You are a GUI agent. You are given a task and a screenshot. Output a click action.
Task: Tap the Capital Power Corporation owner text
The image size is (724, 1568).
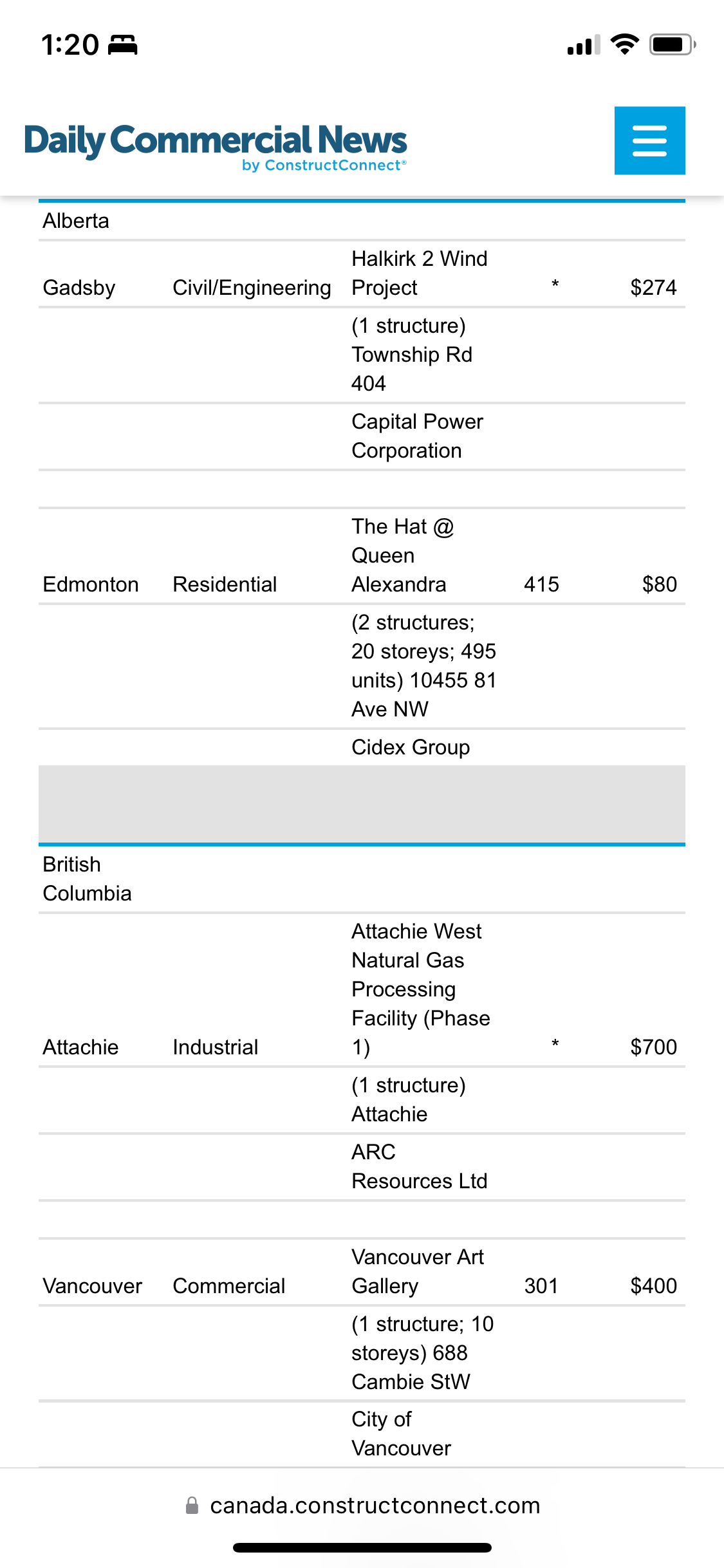click(417, 436)
